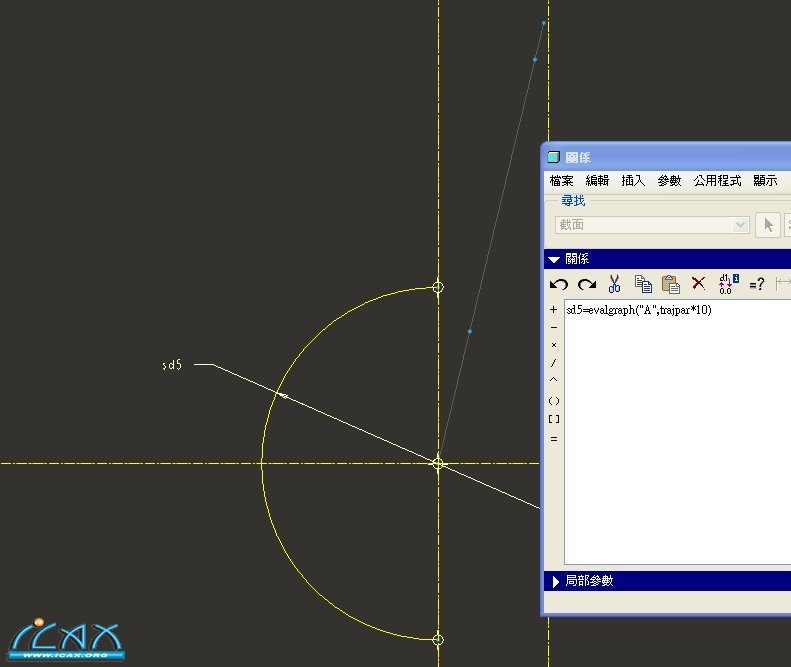Toggle dimension names and values display icon
This screenshot has width=791, height=667.
[728, 285]
